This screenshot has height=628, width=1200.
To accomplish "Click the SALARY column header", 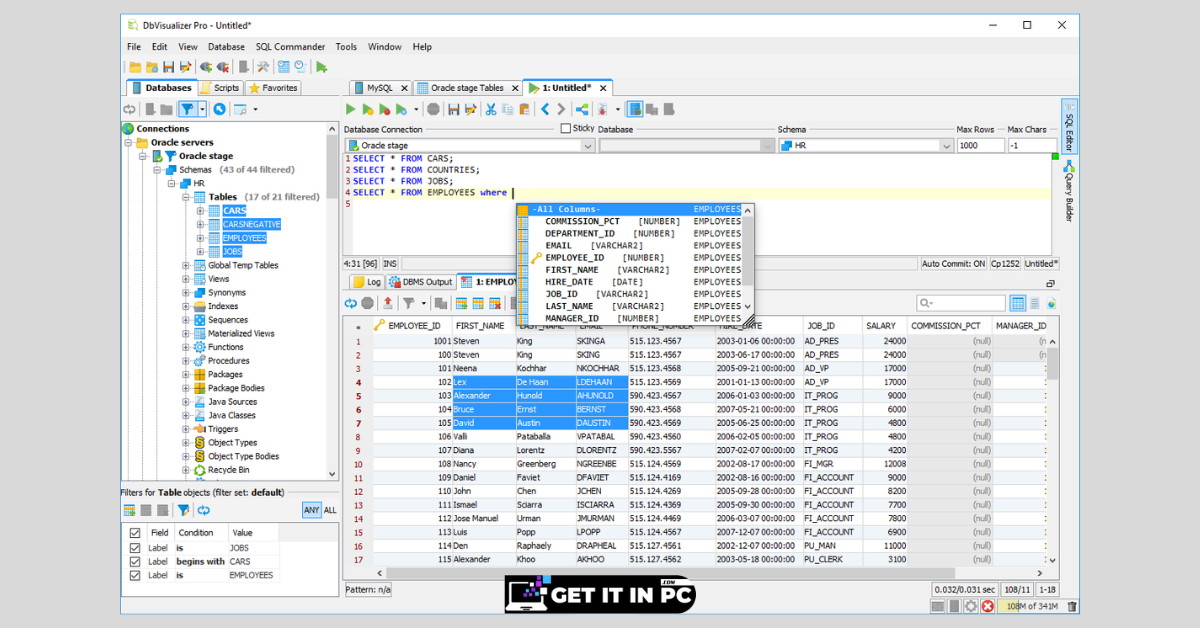I will point(884,326).
